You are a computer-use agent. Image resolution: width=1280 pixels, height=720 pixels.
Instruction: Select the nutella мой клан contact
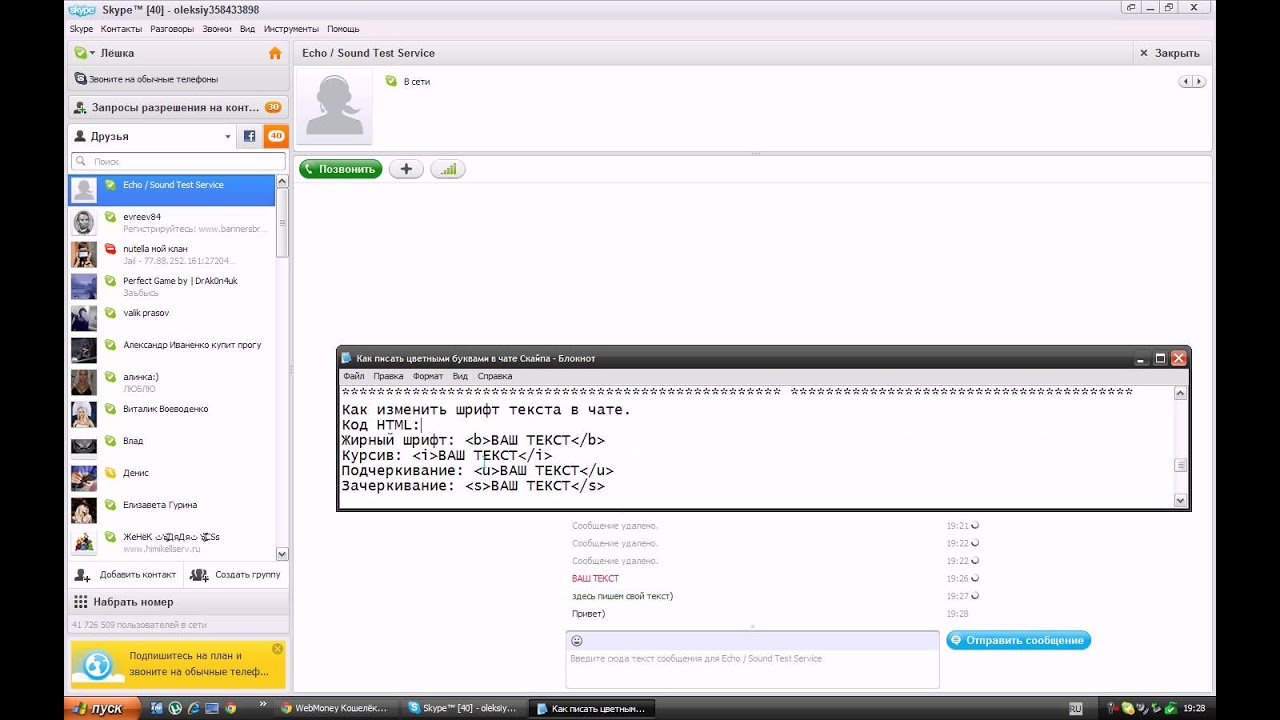coord(171,254)
